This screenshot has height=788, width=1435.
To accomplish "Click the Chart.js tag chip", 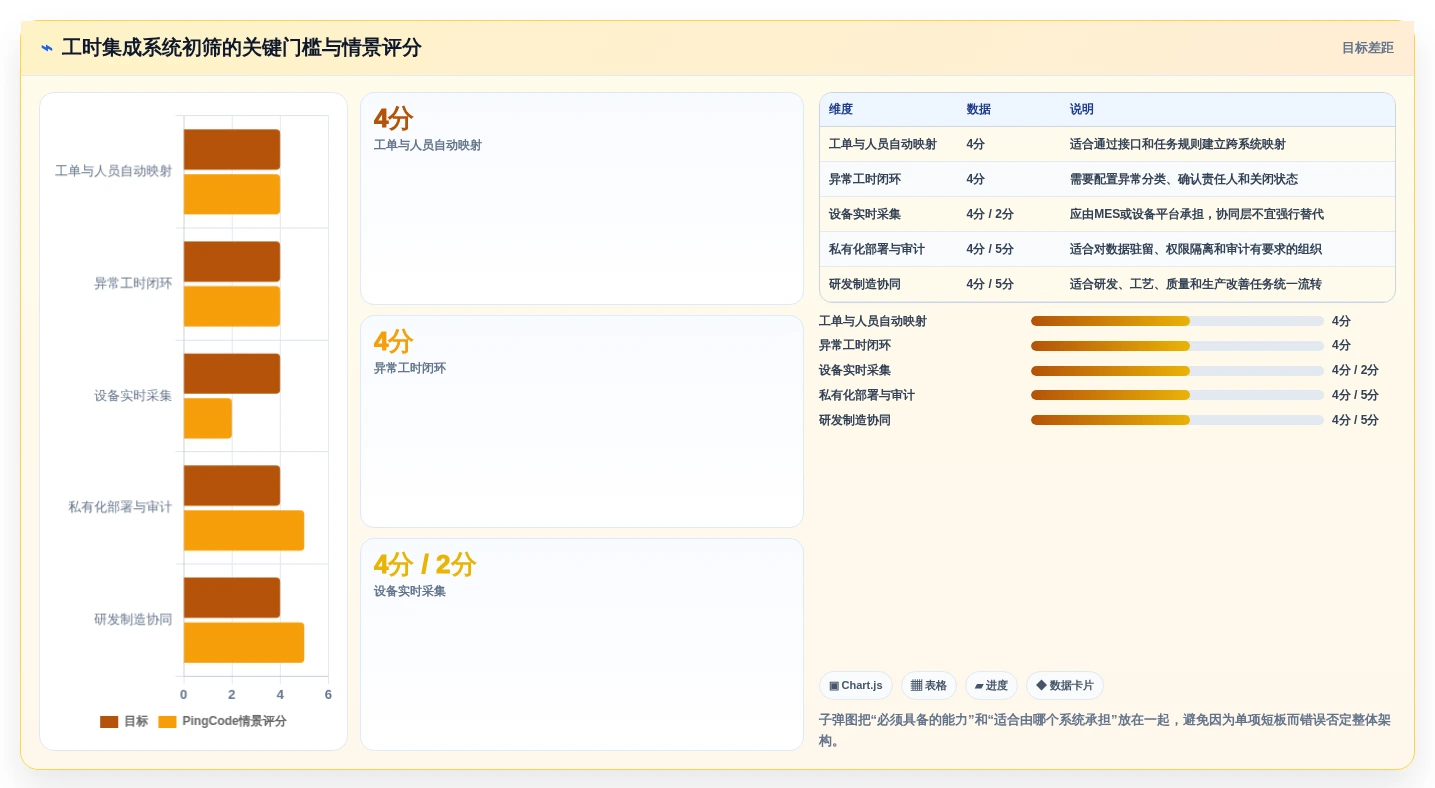I will tap(855, 686).
